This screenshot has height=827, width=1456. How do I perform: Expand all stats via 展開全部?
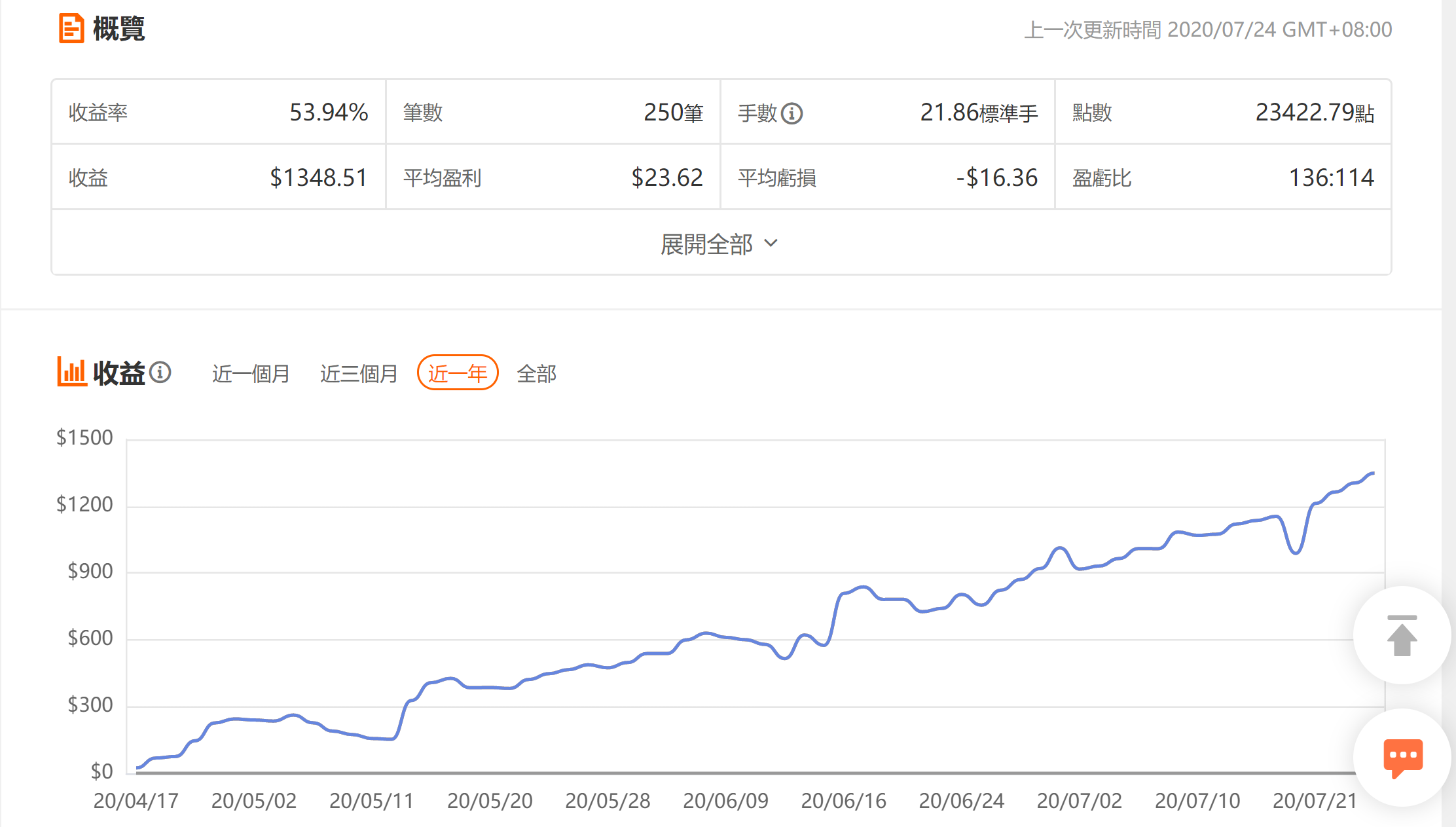coord(707,244)
